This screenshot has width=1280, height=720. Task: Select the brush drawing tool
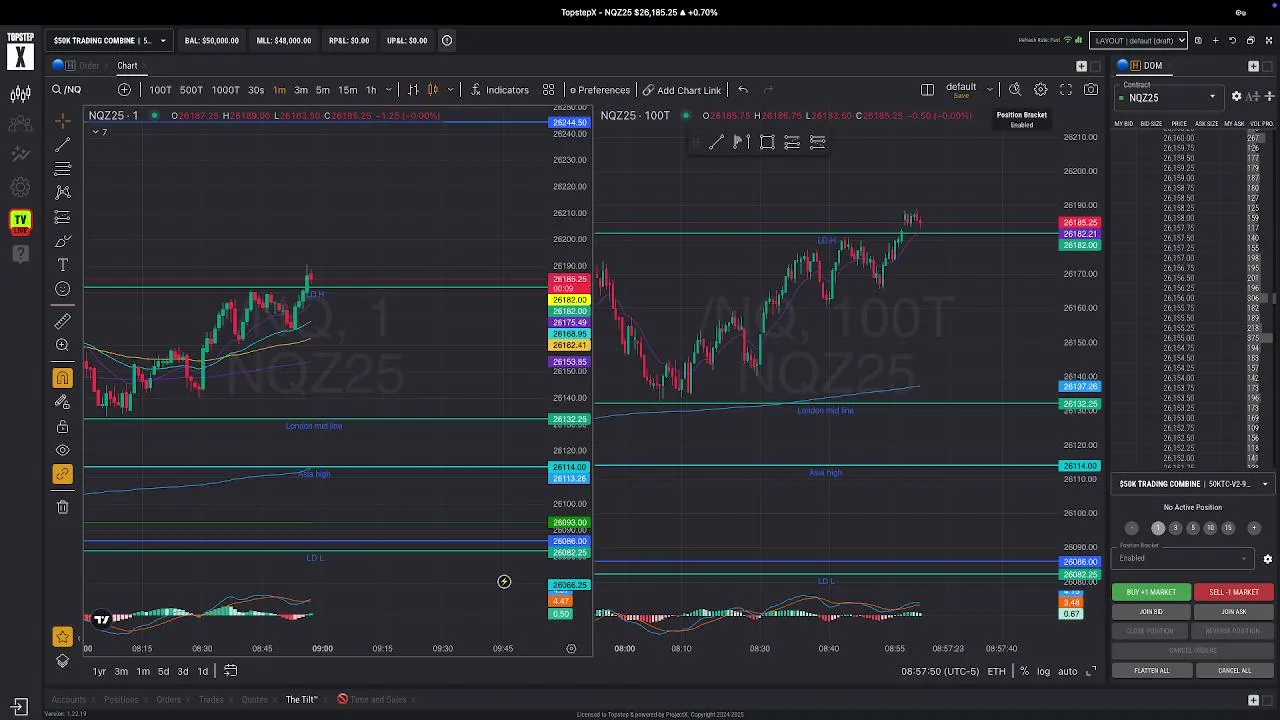point(62,241)
